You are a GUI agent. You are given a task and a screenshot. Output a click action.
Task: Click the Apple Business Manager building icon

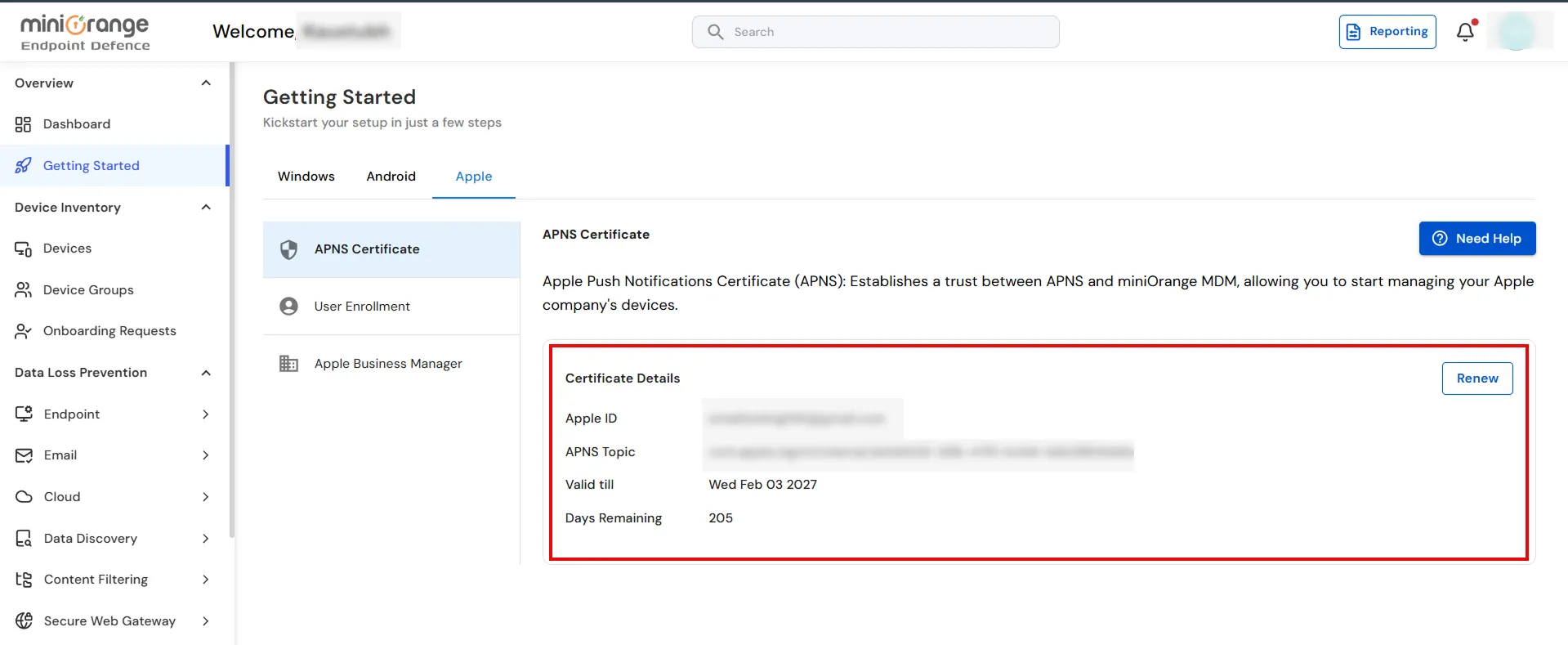point(288,364)
